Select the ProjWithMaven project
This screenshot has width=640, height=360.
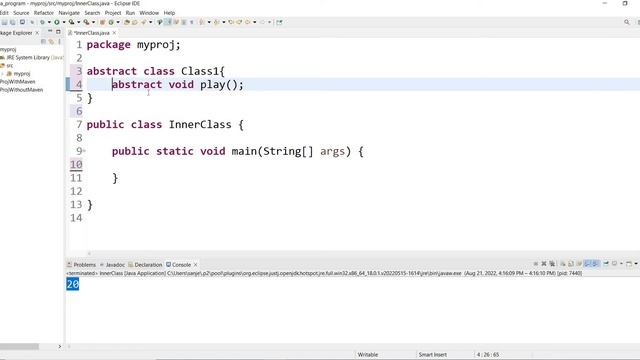(x=18, y=82)
